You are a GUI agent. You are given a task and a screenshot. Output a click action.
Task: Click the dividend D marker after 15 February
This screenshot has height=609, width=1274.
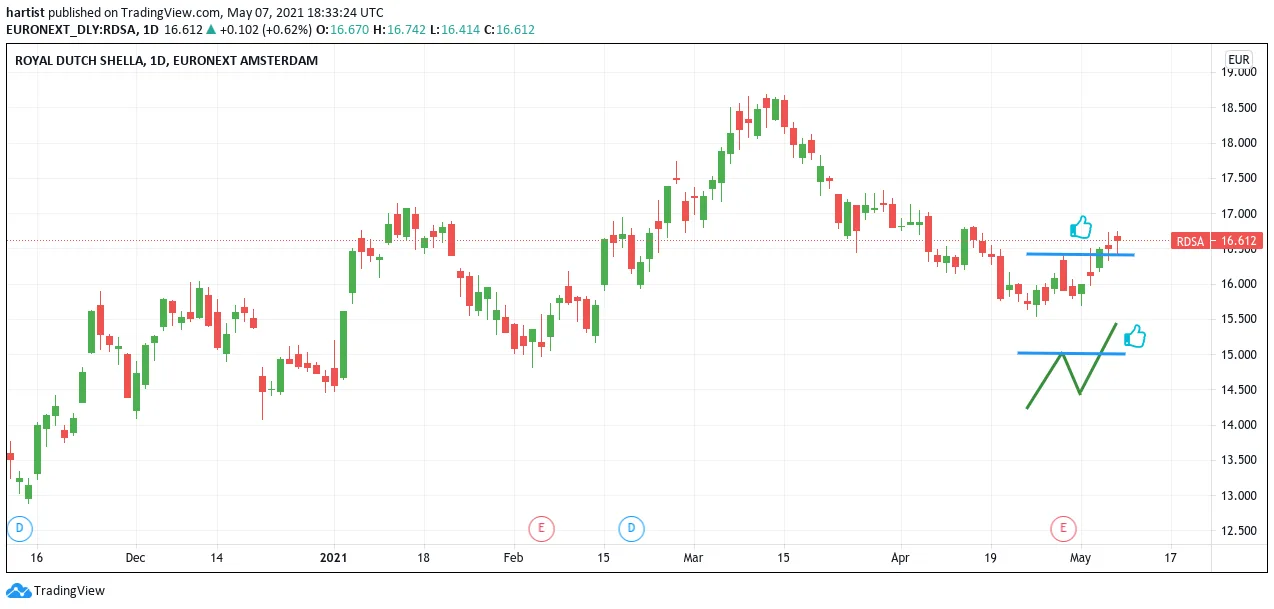click(x=631, y=528)
